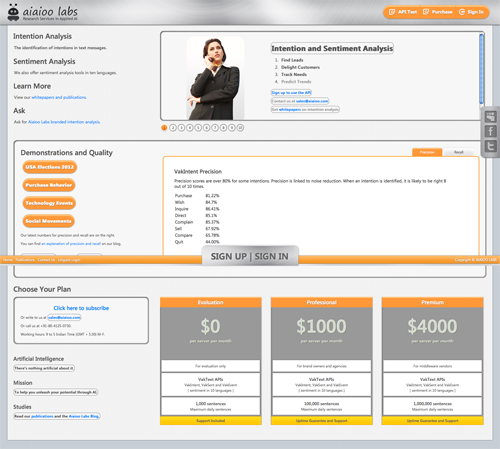Click the businesswoman carousel image
Viewport: 500px width, 449px height.
tap(215, 78)
